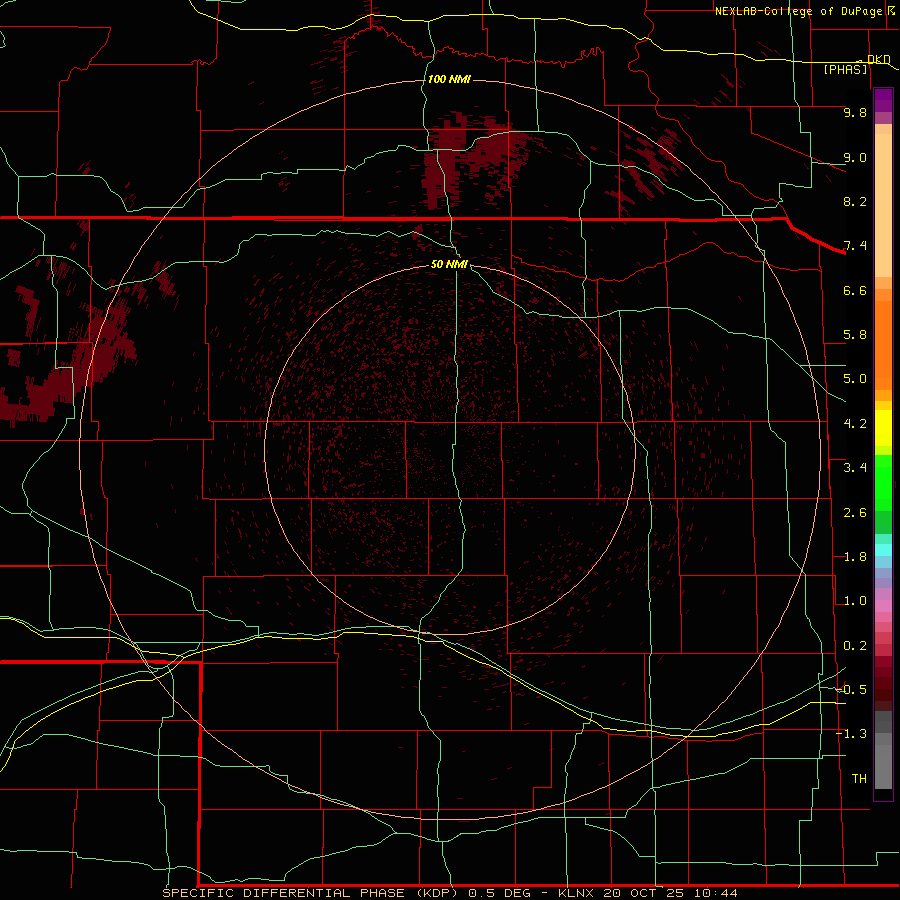Click the 6.6 value on color scale
This screenshot has height=900, width=900.
(x=855, y=290)
